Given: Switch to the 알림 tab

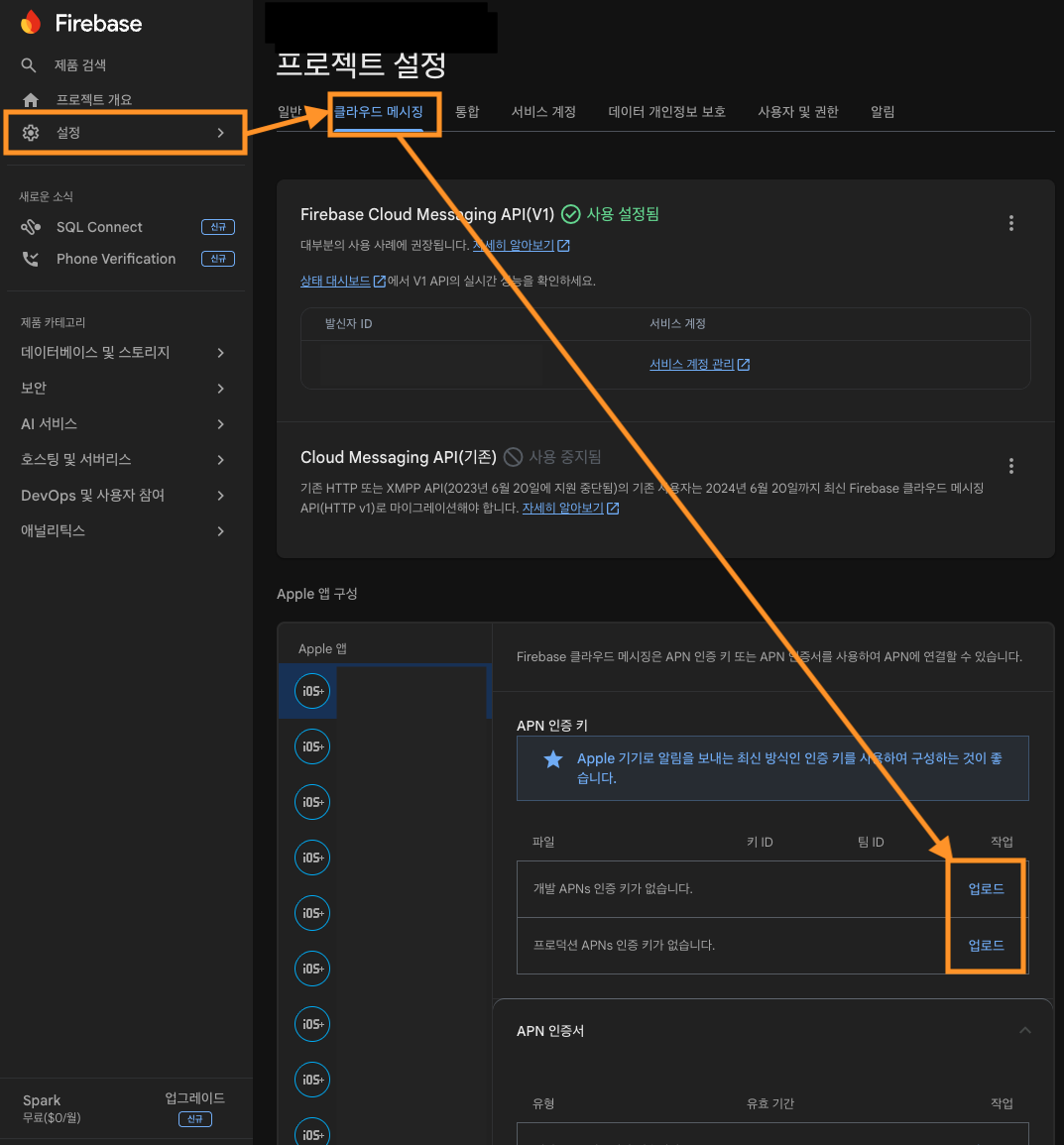Looking at the screenshot, I should click(883, 112).
